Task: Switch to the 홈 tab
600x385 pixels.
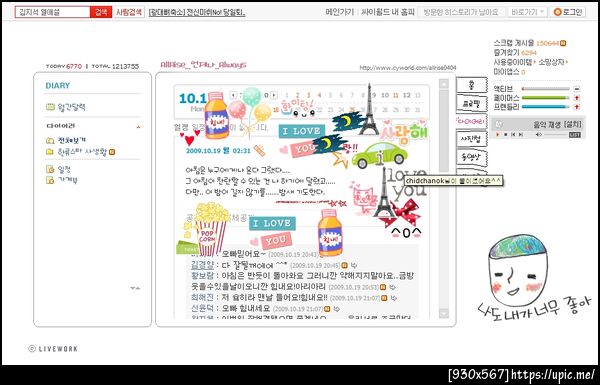Action: pos(471,85)
